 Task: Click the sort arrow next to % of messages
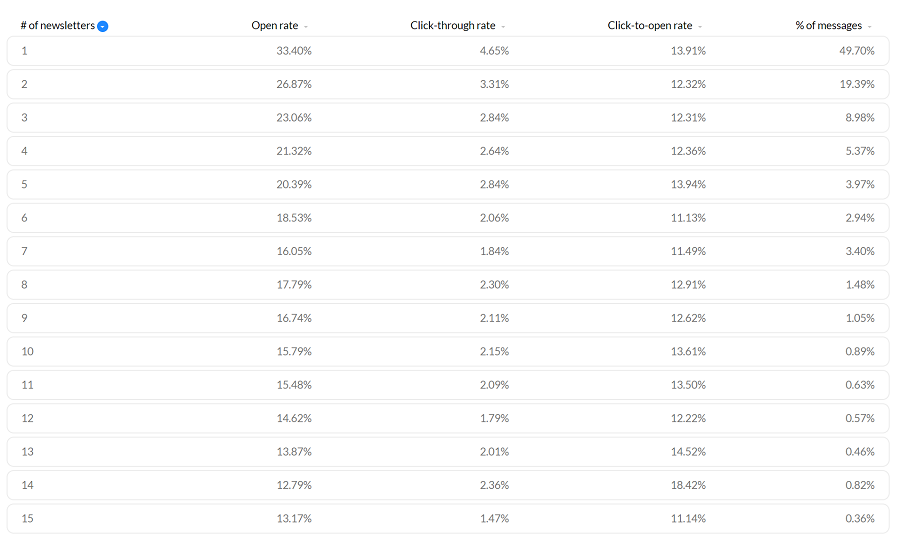(870, 26)
